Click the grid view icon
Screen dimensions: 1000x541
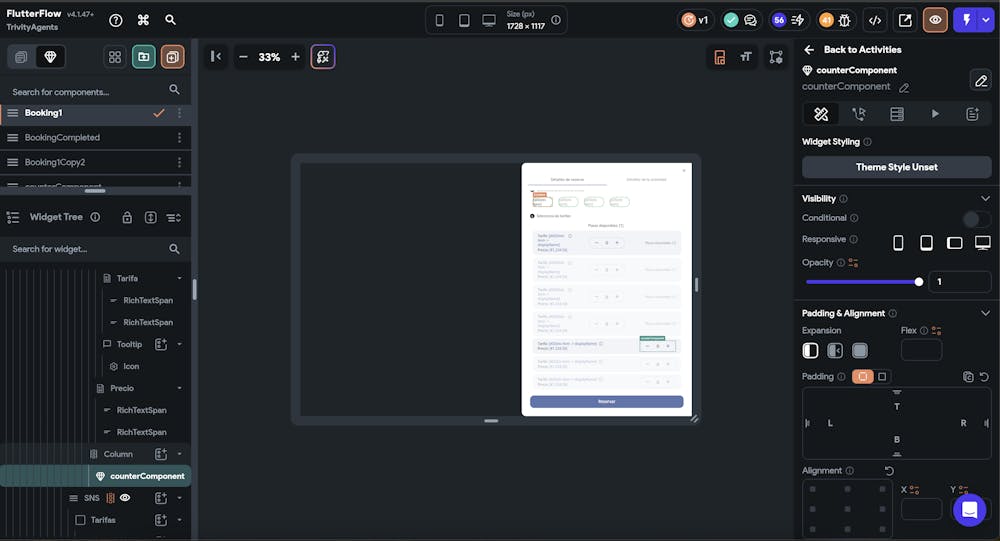click(x=115, y=57)
